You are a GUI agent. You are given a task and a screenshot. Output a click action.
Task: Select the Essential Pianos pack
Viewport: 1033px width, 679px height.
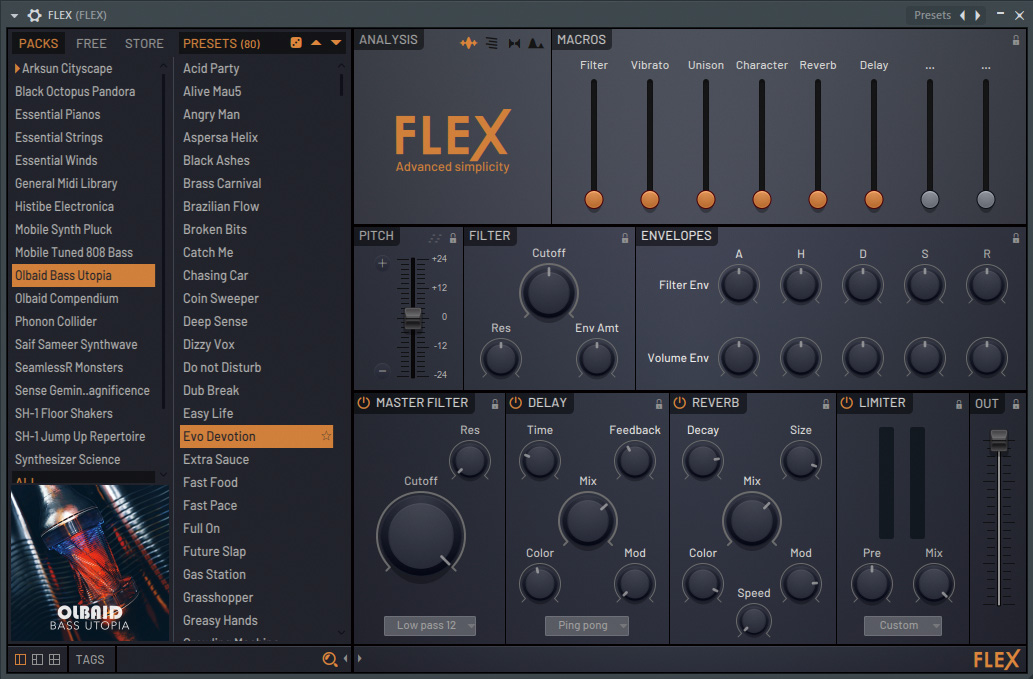pos(58,115)
